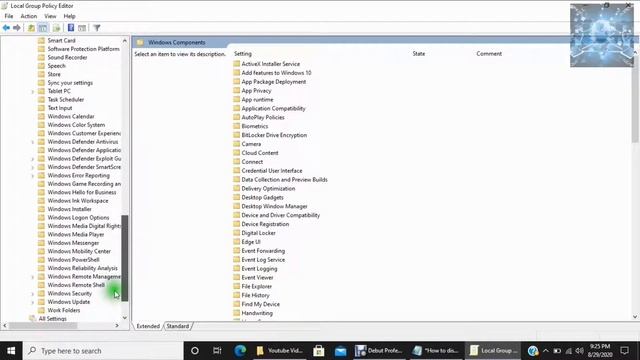
Task: Click the Back arrow toolbar icon
Action: [6, 28]
